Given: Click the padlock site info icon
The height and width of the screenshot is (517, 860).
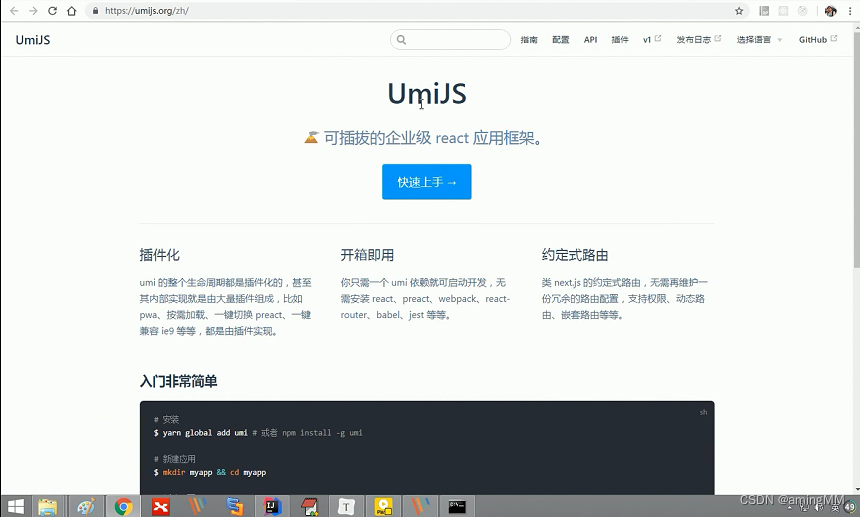Looking at the screenshot, I should pyautogui.click(x=95, y=11).
